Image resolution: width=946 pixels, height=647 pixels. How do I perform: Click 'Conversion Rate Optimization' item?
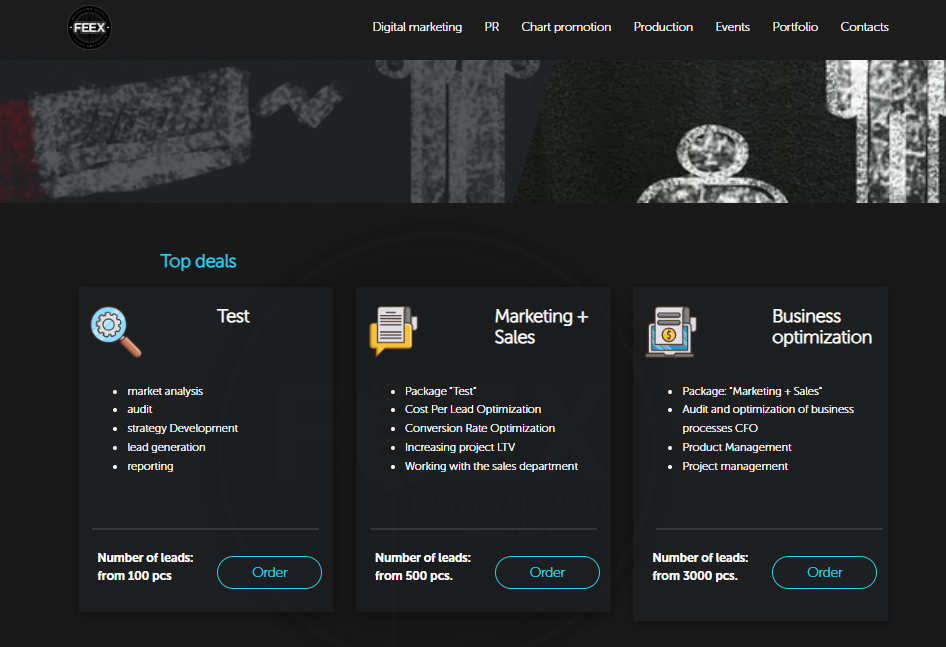[480, 428]
